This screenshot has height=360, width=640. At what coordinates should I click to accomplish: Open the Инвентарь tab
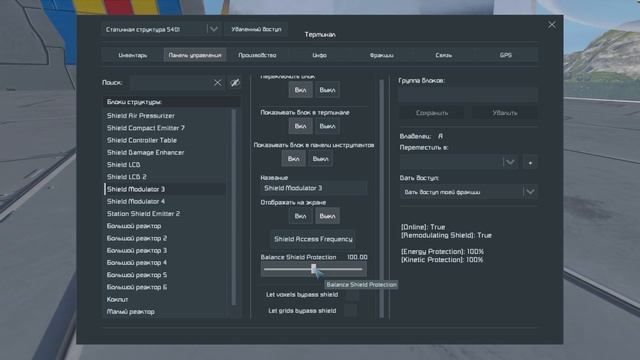[133, 55]
